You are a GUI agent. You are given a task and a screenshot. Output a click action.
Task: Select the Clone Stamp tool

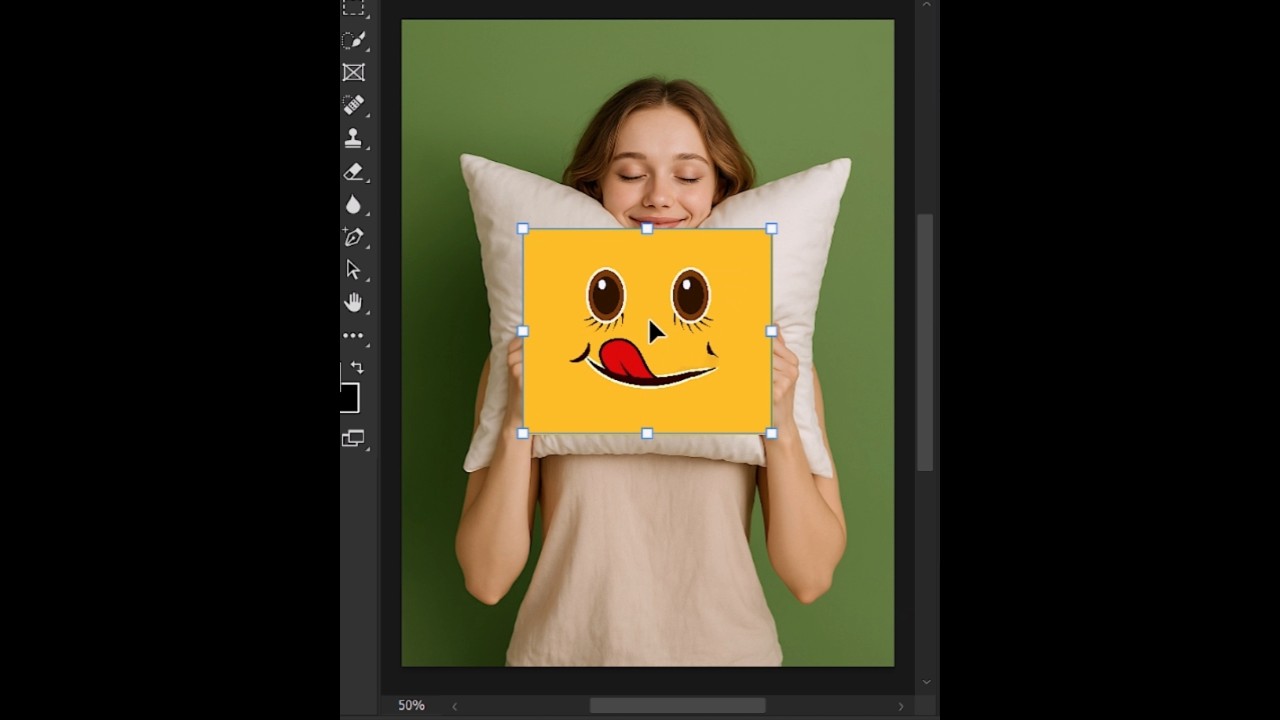click(x=353, y=137)
